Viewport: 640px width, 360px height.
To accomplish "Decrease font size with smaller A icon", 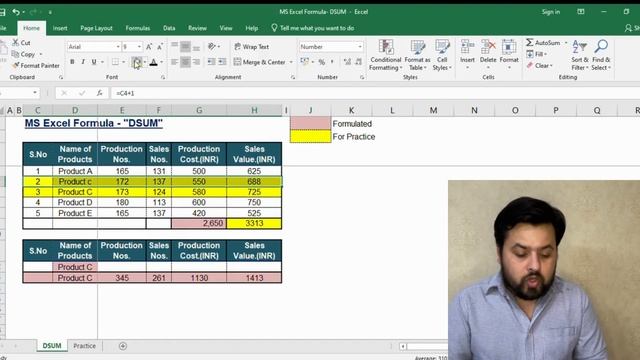I will coord(160,47).
